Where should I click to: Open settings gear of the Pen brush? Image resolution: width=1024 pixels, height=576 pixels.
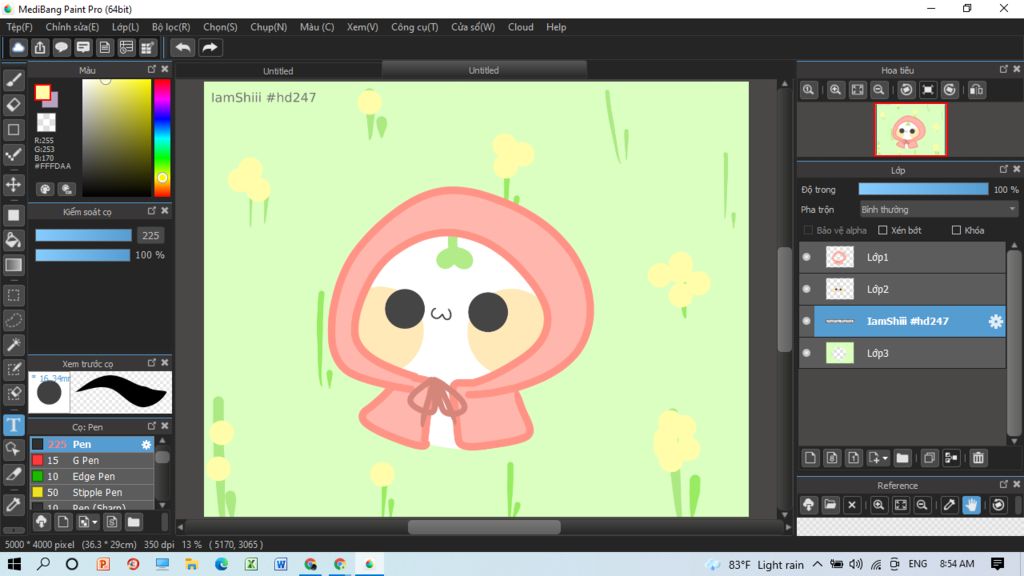[146, 445]
